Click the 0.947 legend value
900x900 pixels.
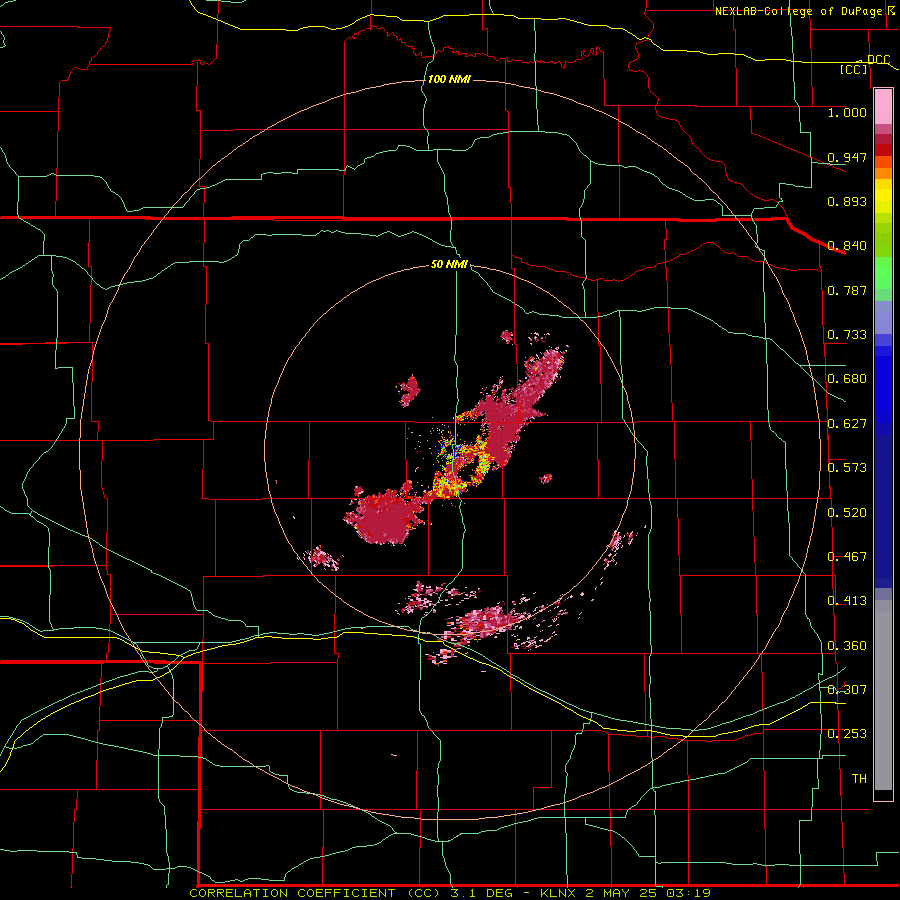click(x=847, y=157)
